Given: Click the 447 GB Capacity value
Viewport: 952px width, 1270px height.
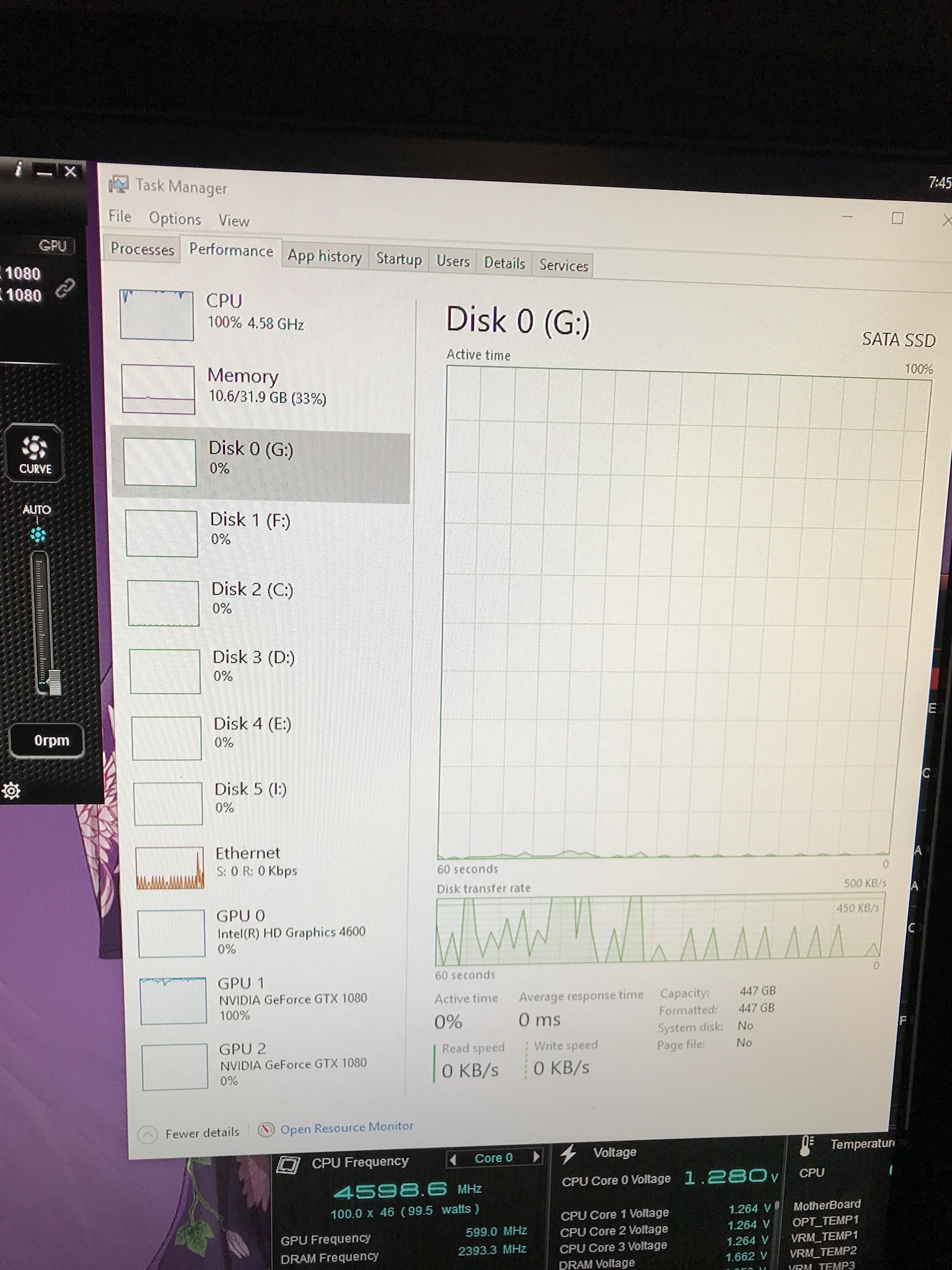Looking at the screenshot, I should tap(757, 991).
